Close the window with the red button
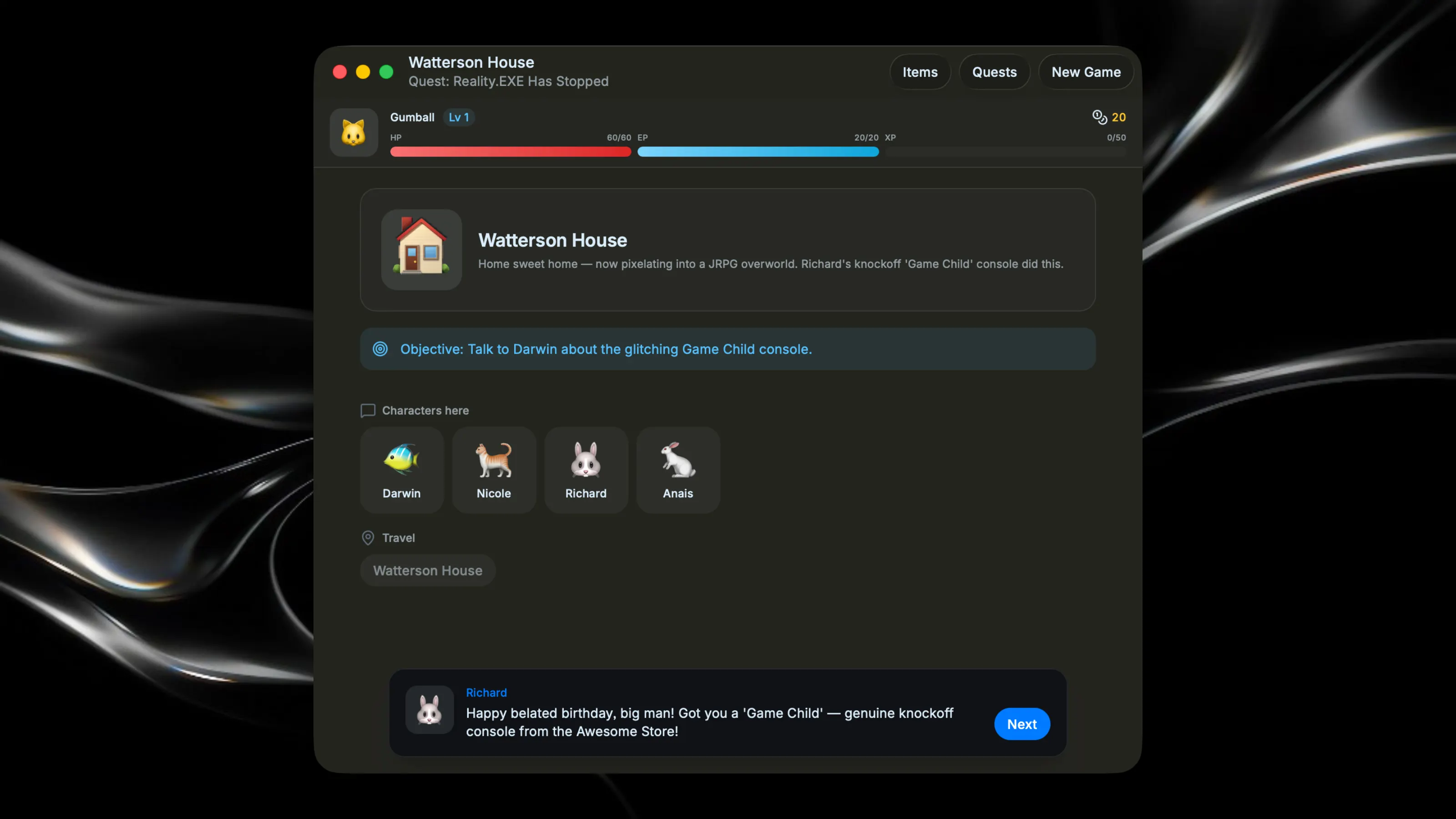 tap(340, 72)
